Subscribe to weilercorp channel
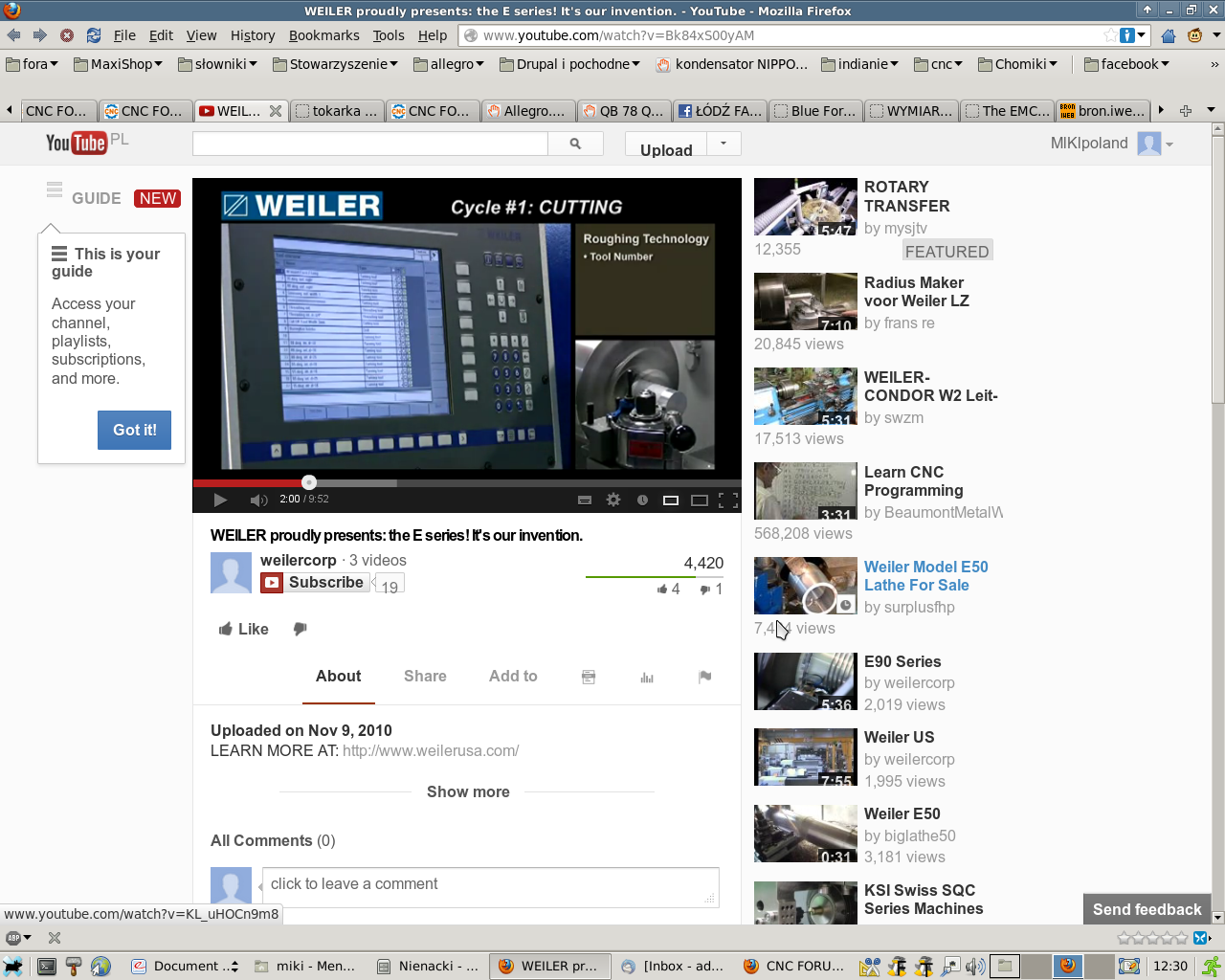 coord(315,582)
